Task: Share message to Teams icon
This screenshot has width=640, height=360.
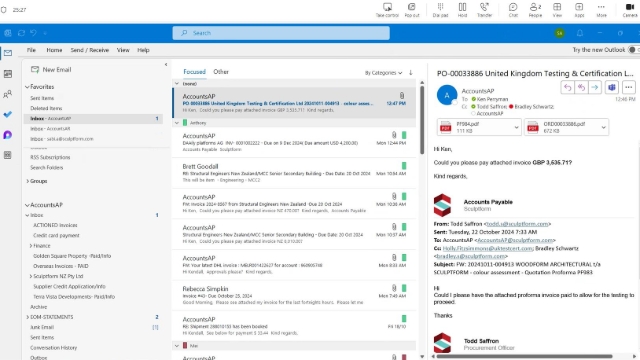Action: coord(611,87)
